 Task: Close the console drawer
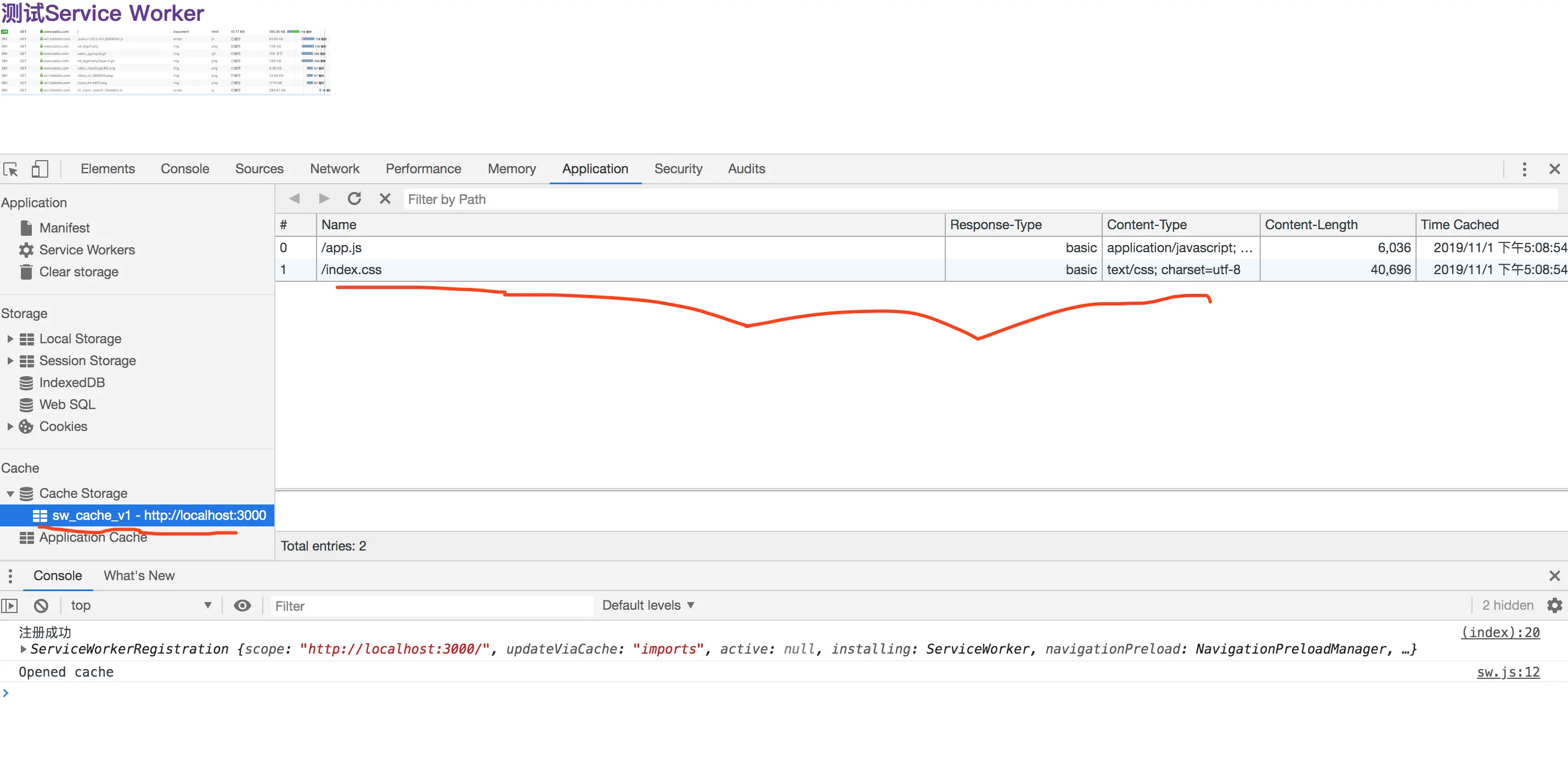[x=1554, y=576]
